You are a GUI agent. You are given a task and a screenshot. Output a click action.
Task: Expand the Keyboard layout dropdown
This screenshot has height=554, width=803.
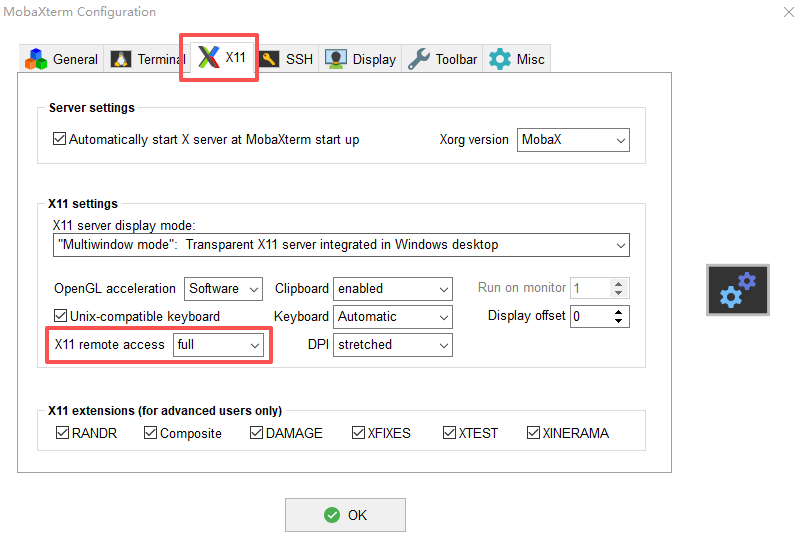[x=393, y=317]
